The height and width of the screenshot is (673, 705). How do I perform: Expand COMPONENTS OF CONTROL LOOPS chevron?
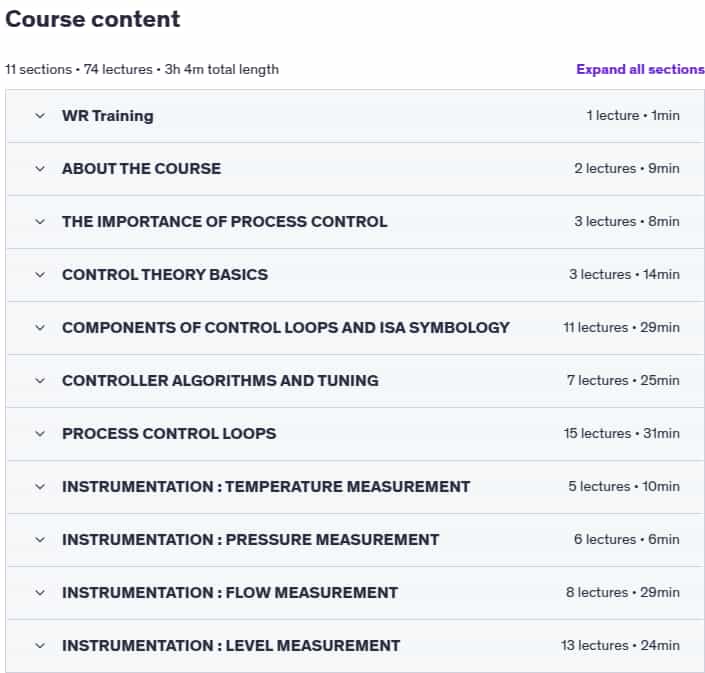40,328
